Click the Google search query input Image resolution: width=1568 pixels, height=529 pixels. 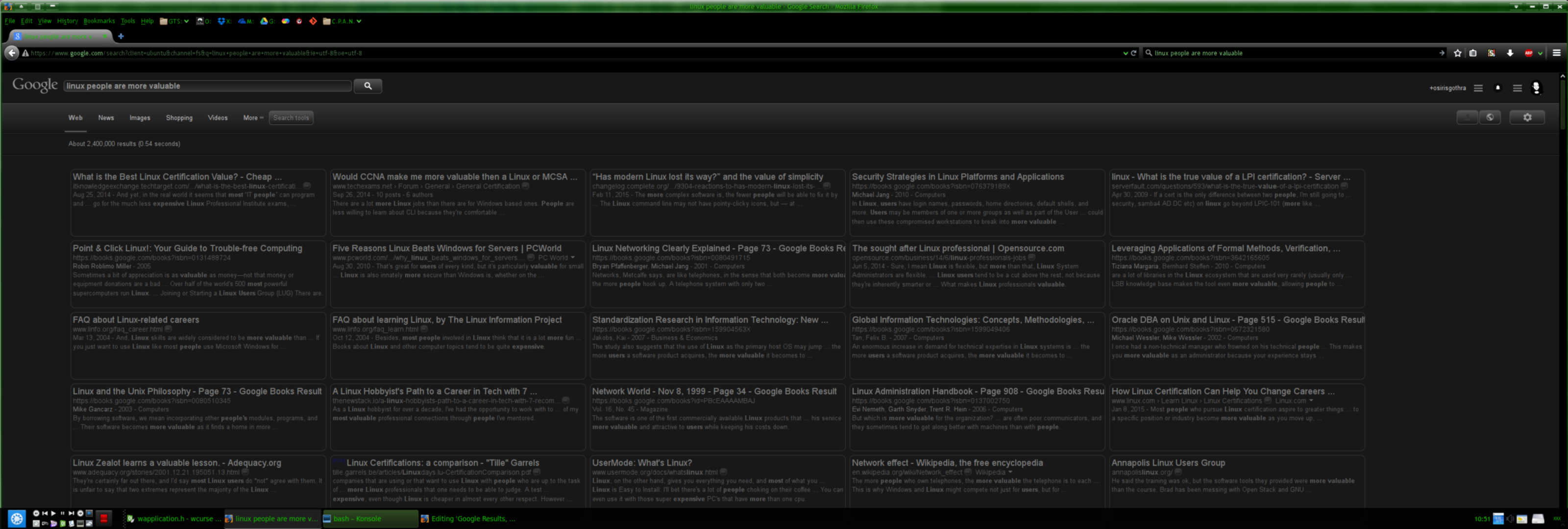(x=208, y=86)
